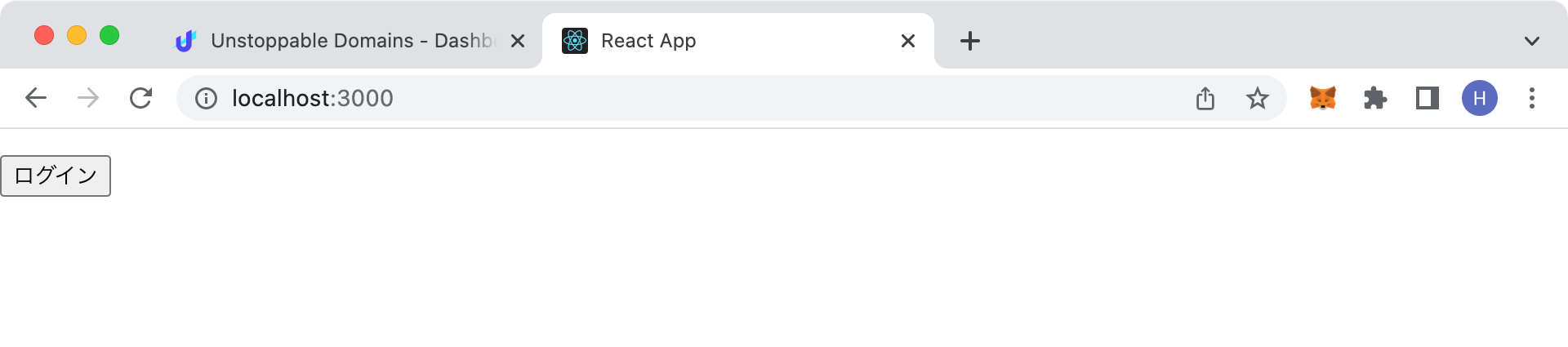
Task: Close the Unstoppable Domains tab
Action: point(518,41)
